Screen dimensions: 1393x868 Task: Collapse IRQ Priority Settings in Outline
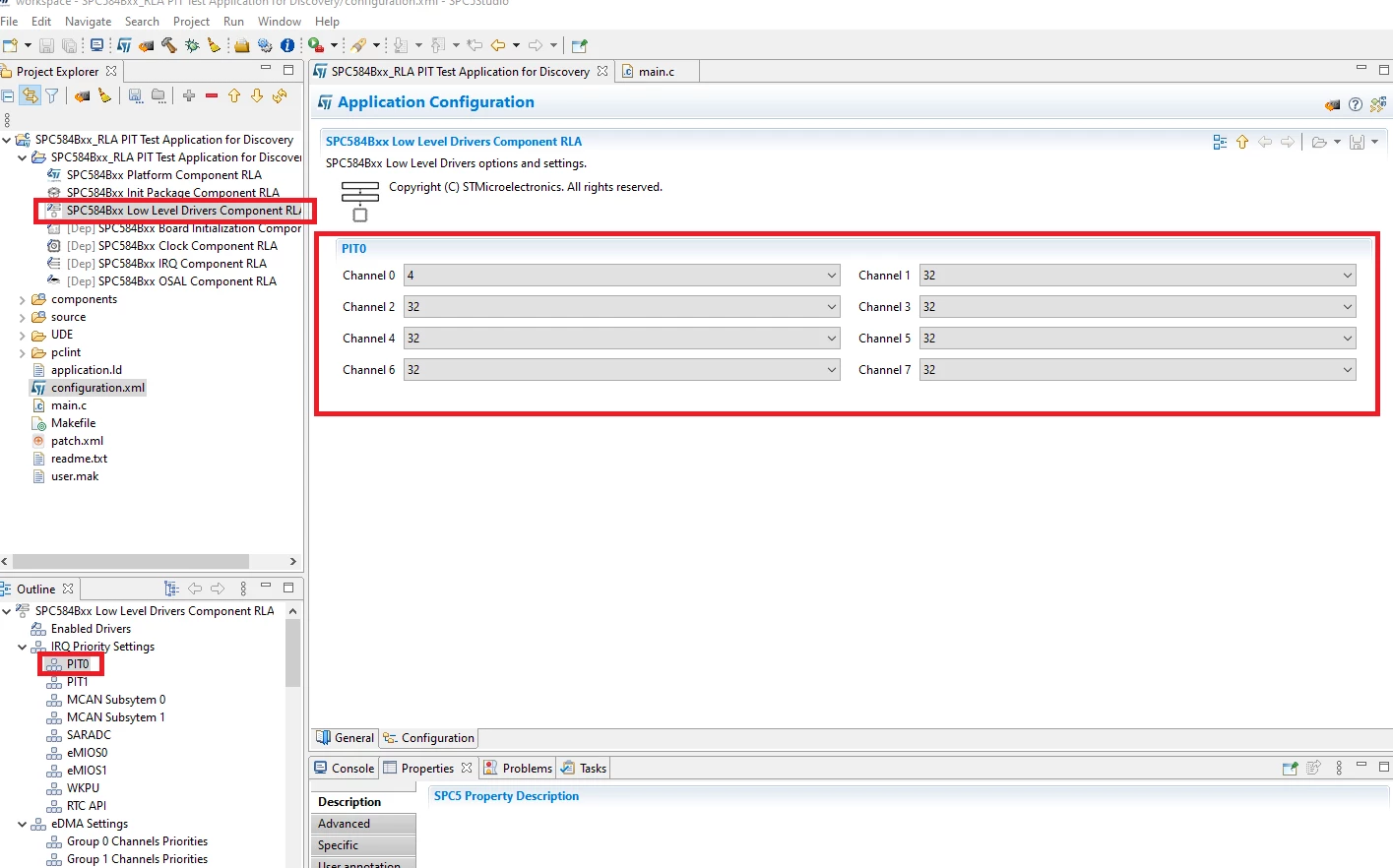[23, 648]
